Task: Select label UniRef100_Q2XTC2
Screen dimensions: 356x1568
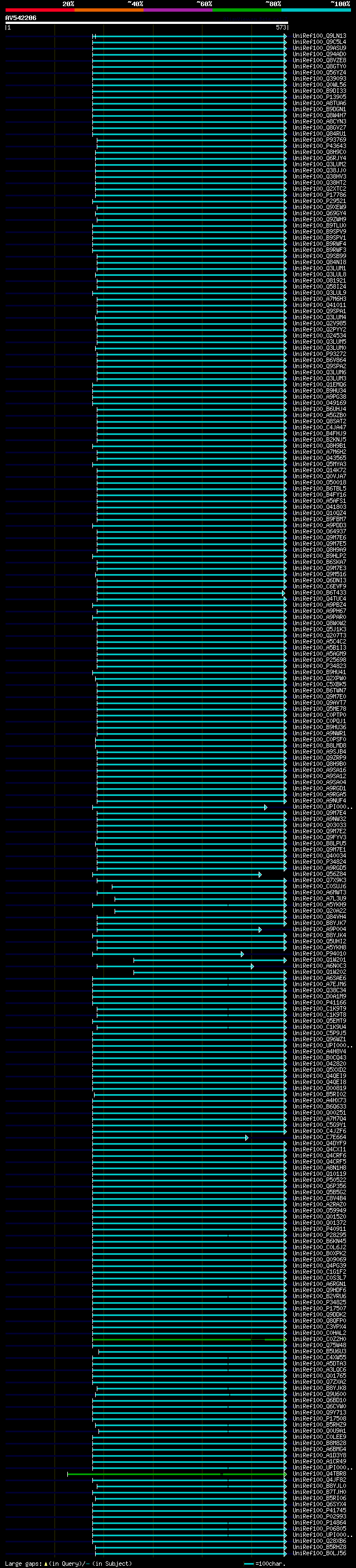Action: click(x=319, y=189)
